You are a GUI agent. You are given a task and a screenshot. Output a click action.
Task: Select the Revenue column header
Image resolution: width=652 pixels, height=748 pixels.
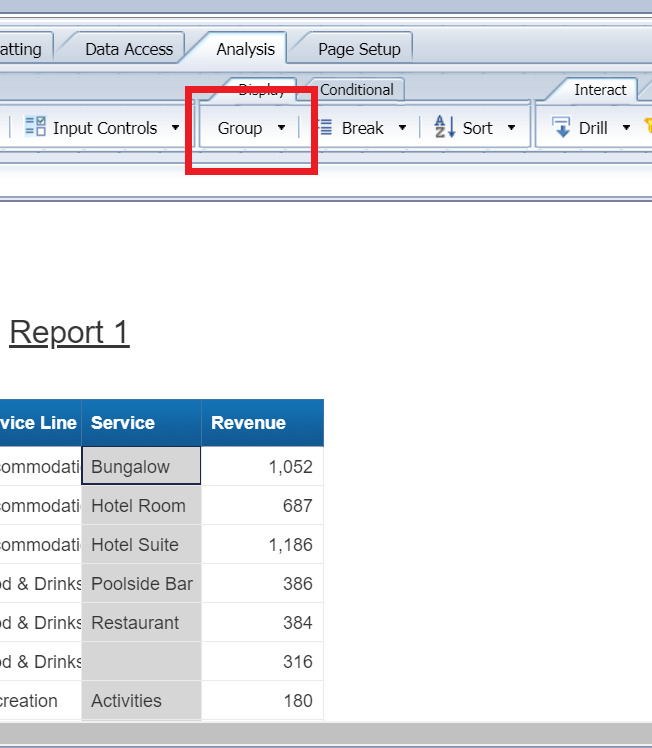(262, 423)
